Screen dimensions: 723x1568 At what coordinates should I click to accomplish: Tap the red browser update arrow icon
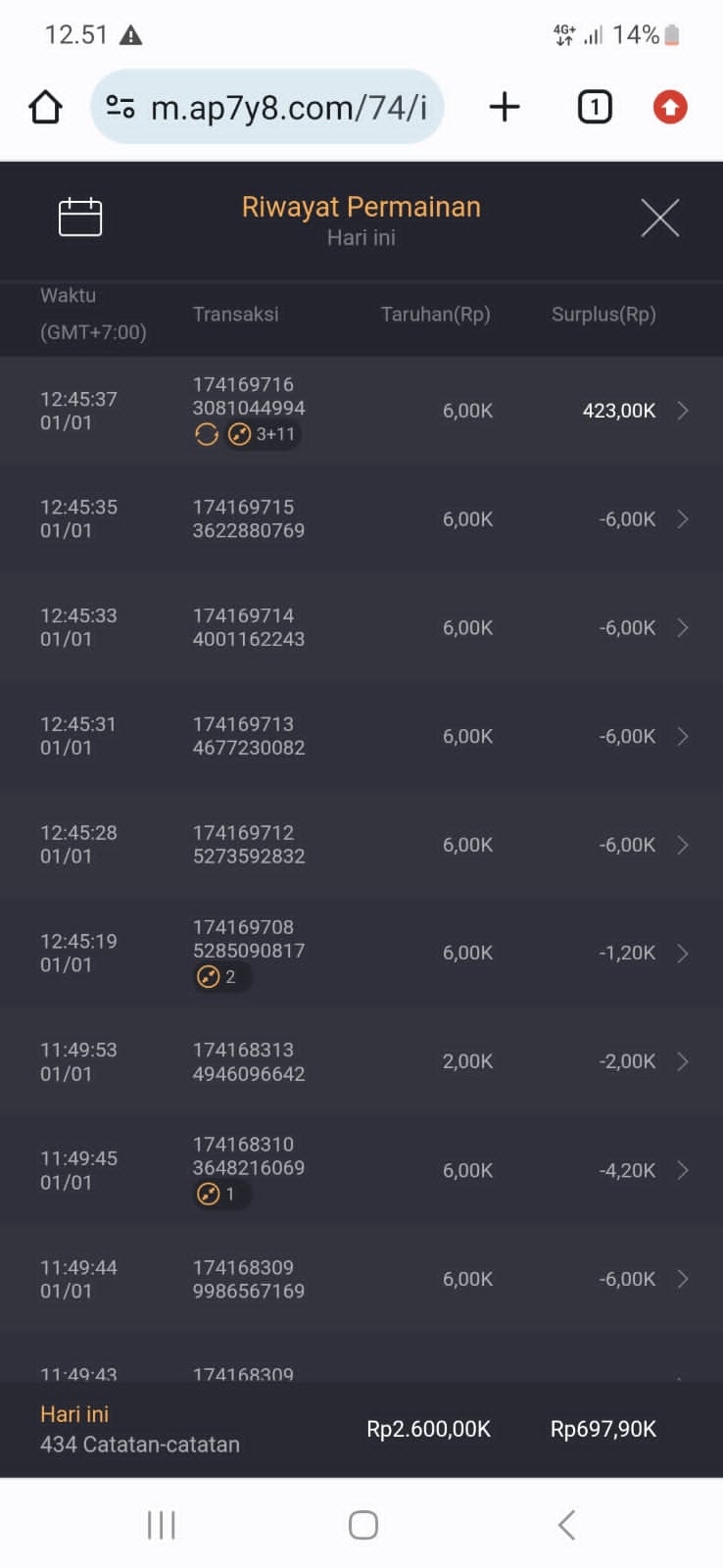670,107
